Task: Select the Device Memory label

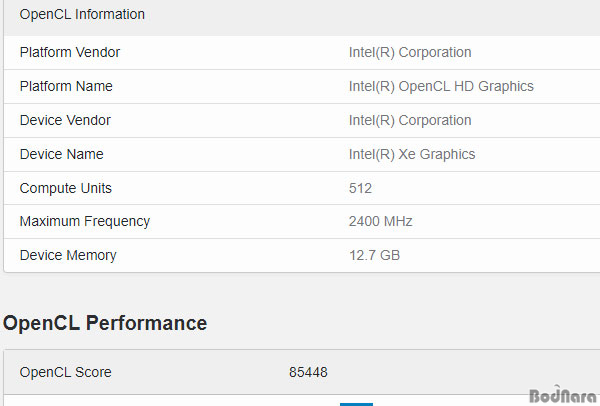Action: (x=68, y=255)
